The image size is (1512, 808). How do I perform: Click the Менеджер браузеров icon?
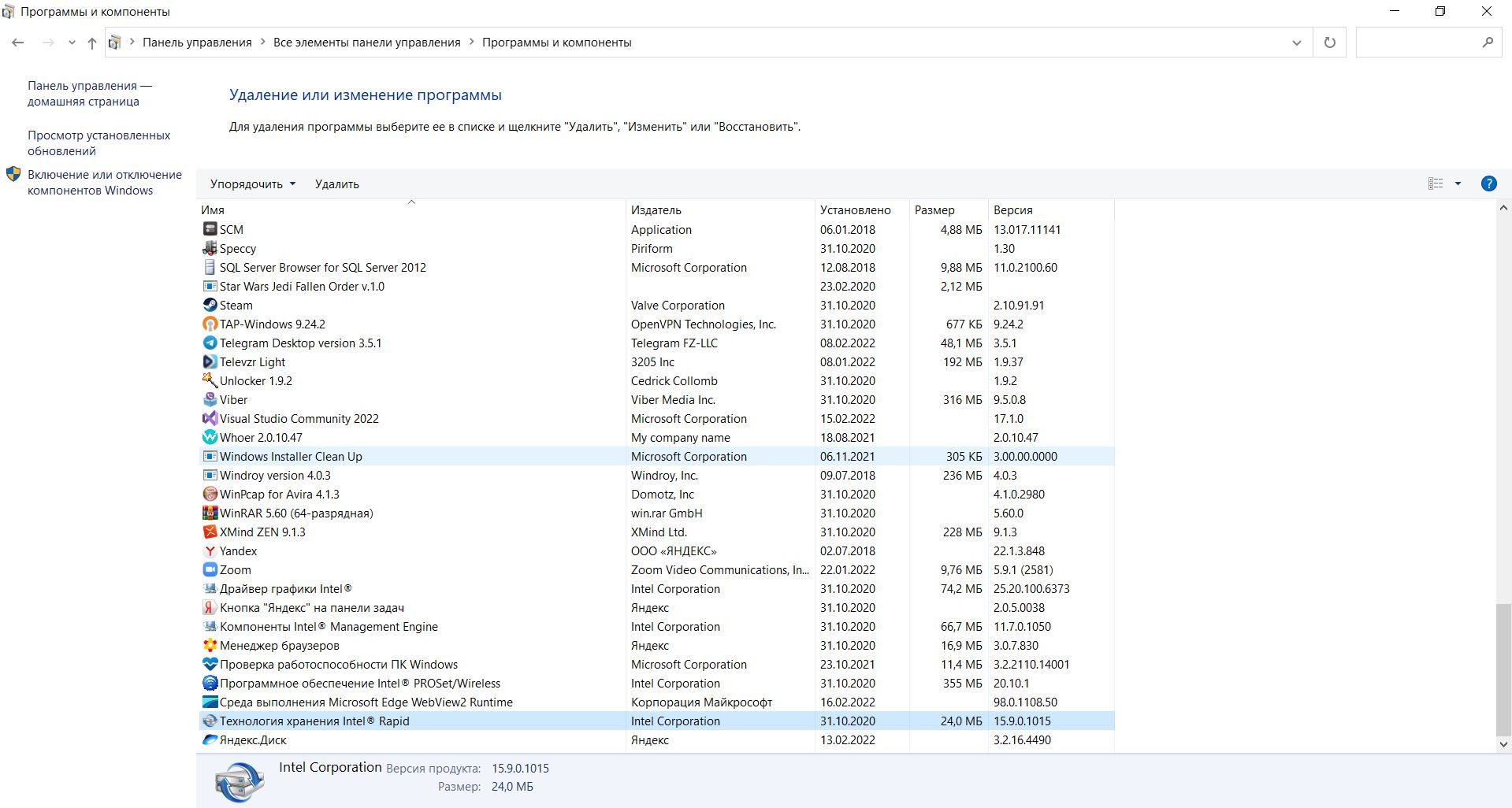click(210, 645)
